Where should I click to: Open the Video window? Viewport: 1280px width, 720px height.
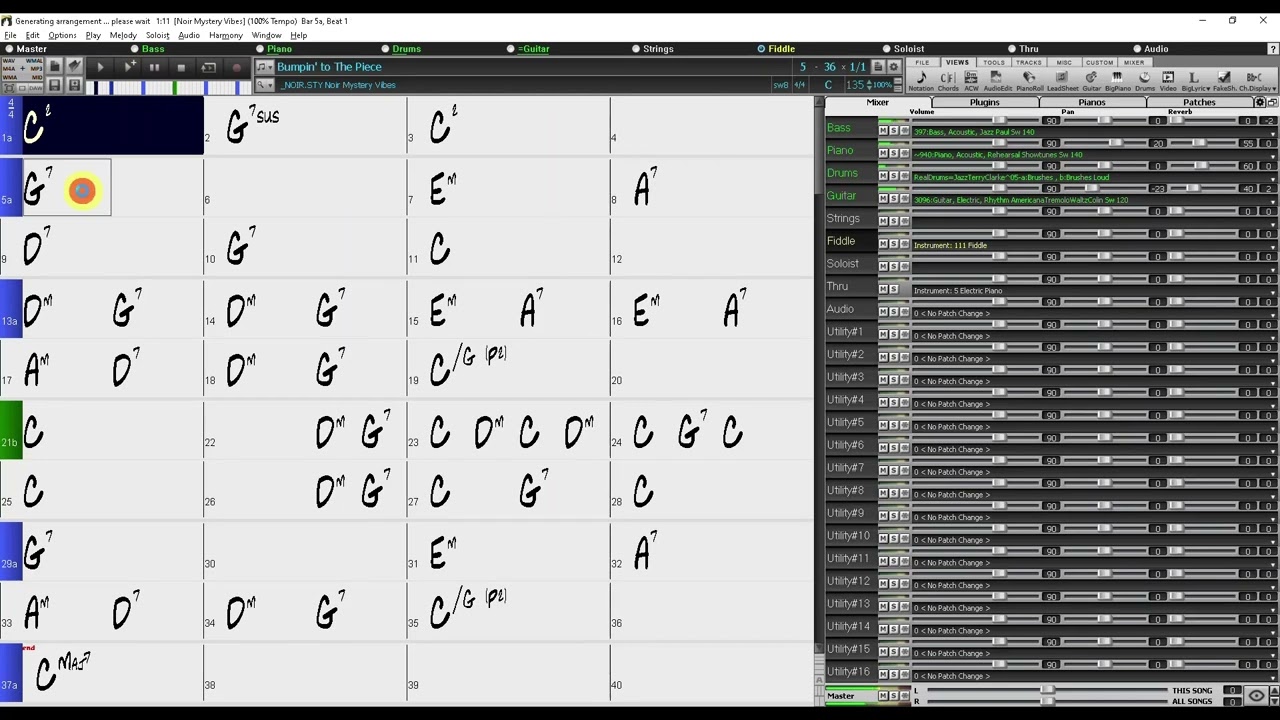tap(1168, 81)
